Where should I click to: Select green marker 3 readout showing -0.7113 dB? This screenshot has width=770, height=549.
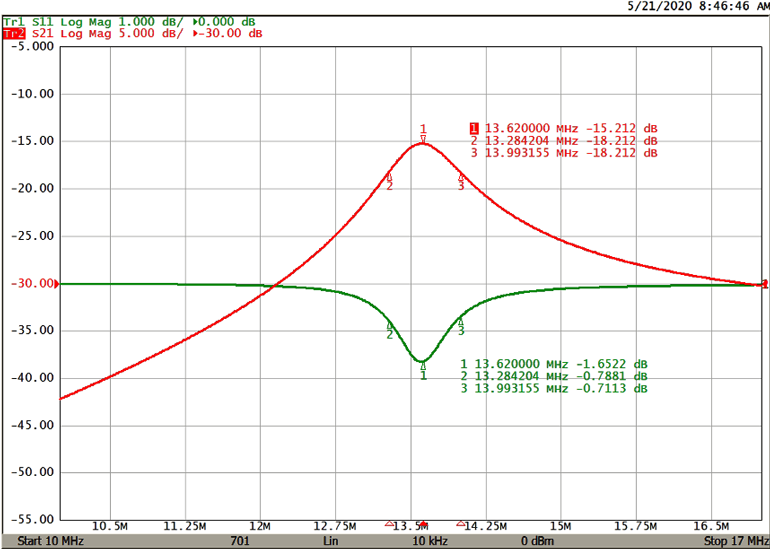tap(553, 389)
